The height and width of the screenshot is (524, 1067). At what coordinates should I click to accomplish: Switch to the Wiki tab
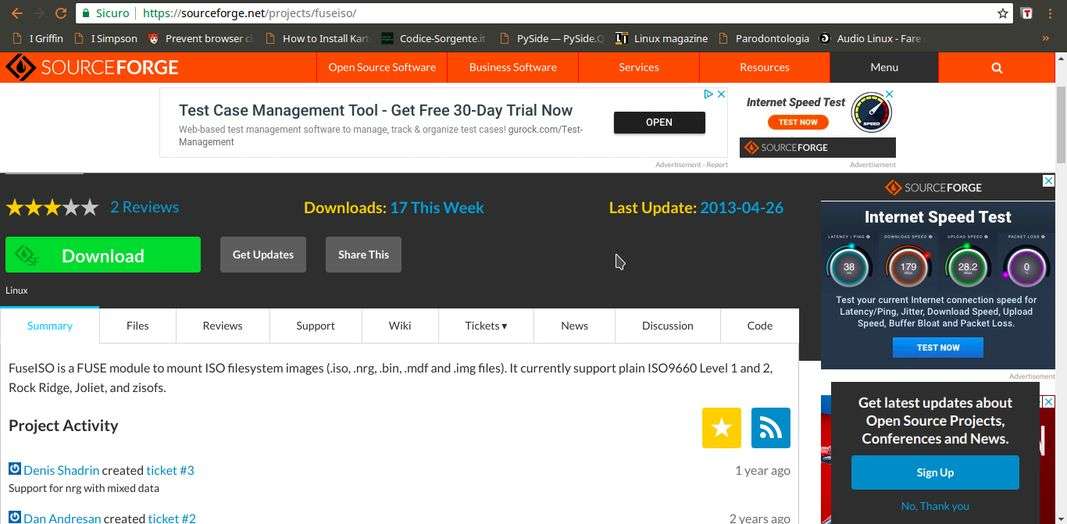(x=400, y=325)
